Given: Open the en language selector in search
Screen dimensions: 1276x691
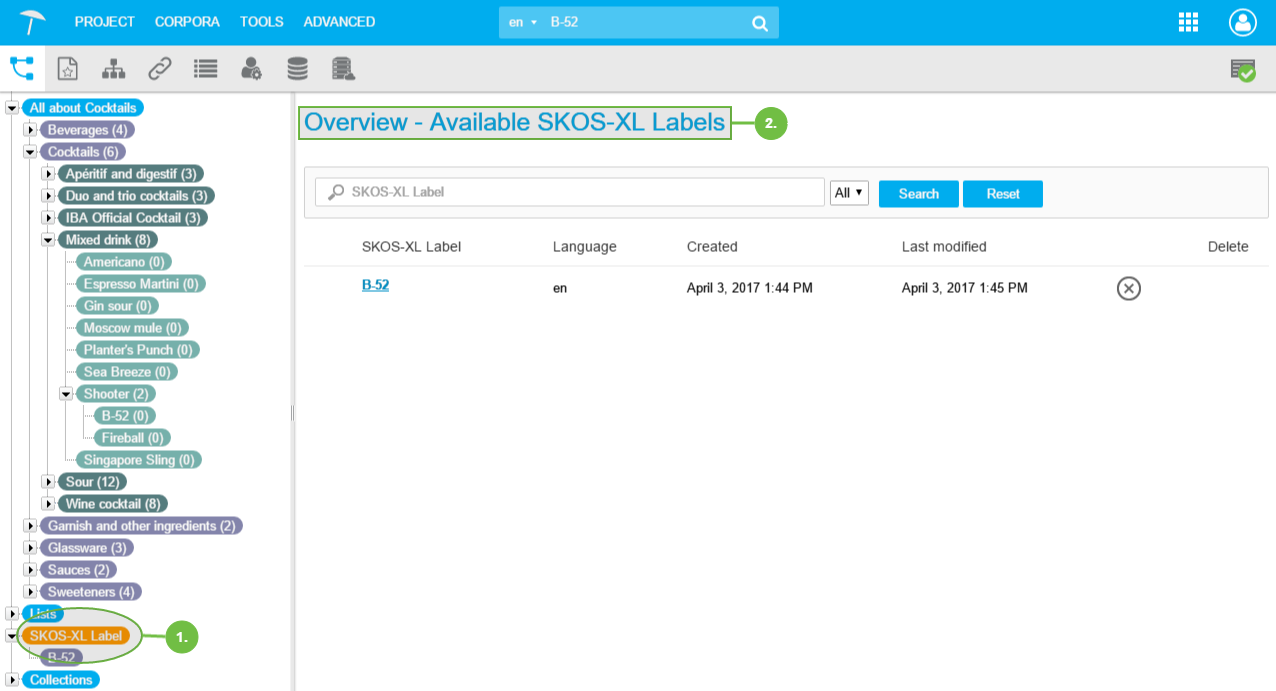Looking at the screenshot, I should pyautogui.click(x=522, y=22).
